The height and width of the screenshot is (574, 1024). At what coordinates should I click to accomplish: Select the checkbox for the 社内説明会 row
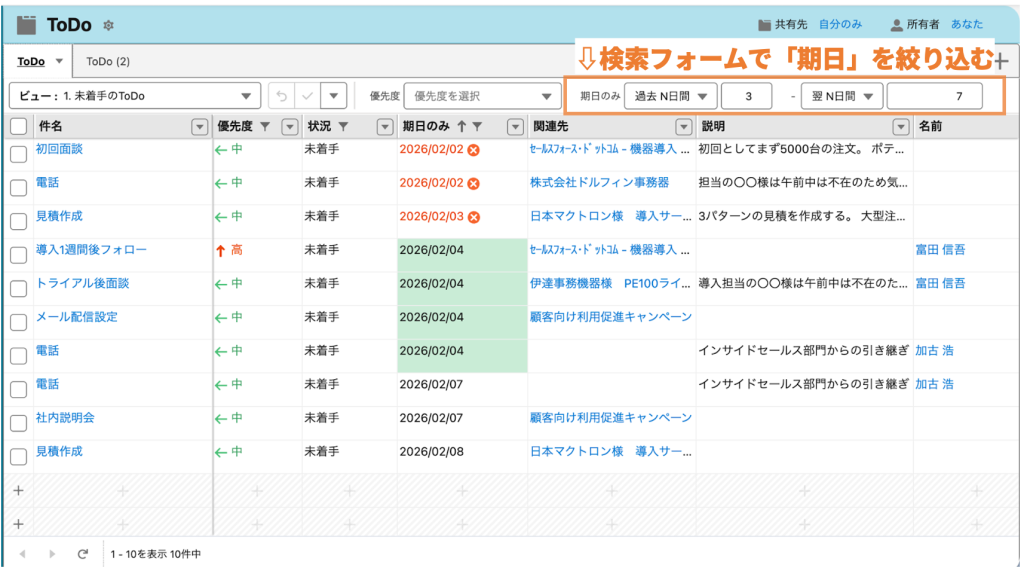(x=18, y=422)
